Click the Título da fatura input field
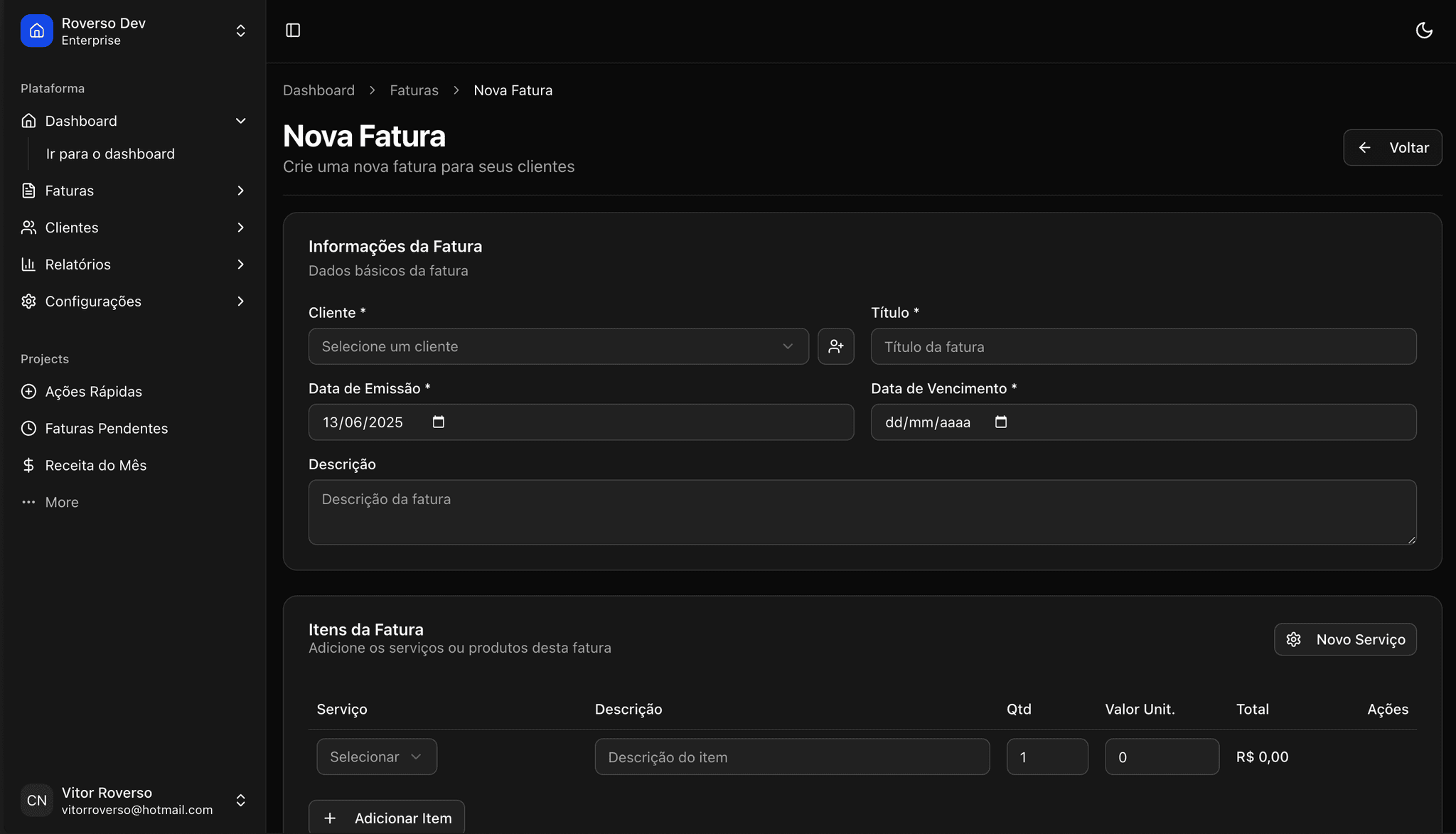This screenshot has width=1456, height=834. tap(1143, 347)
